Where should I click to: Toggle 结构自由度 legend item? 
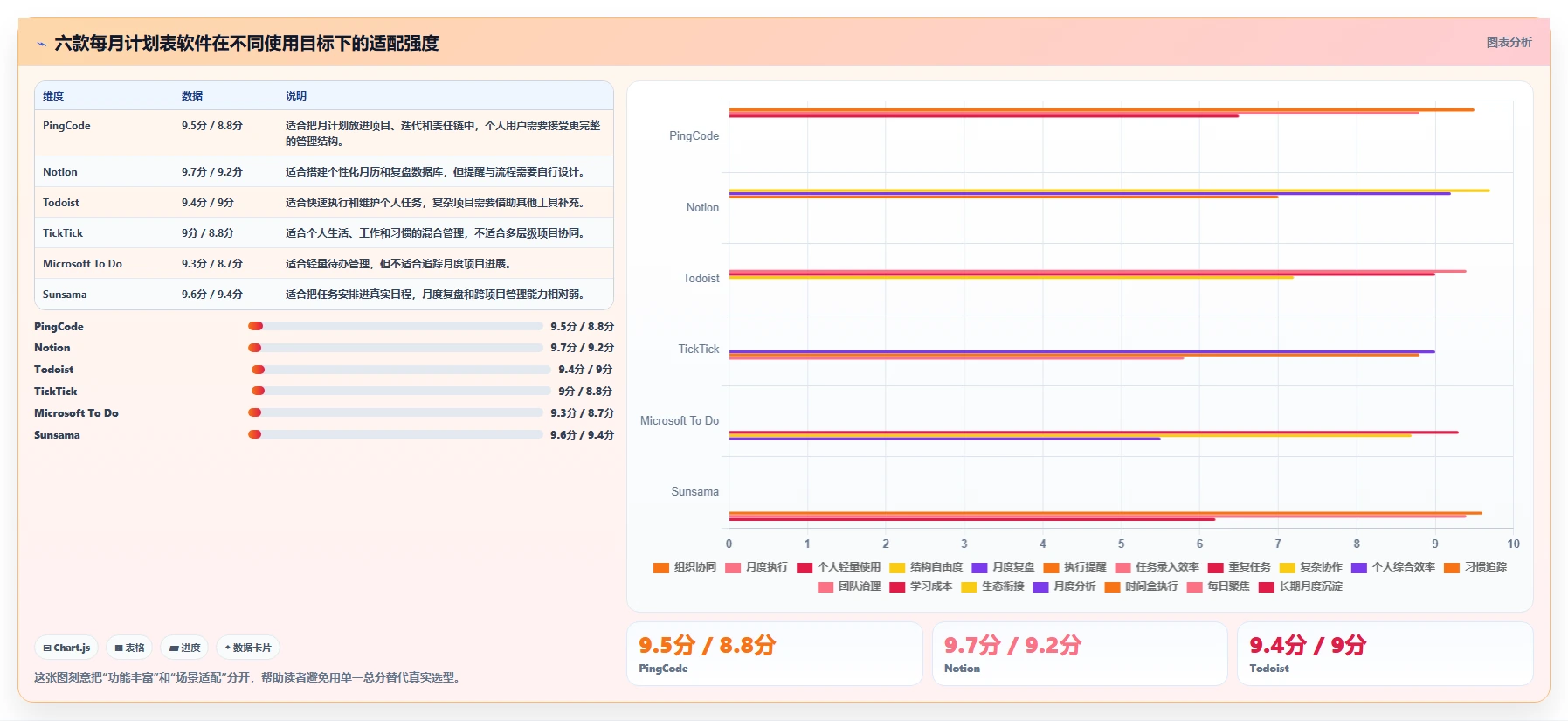pos(926,567)
